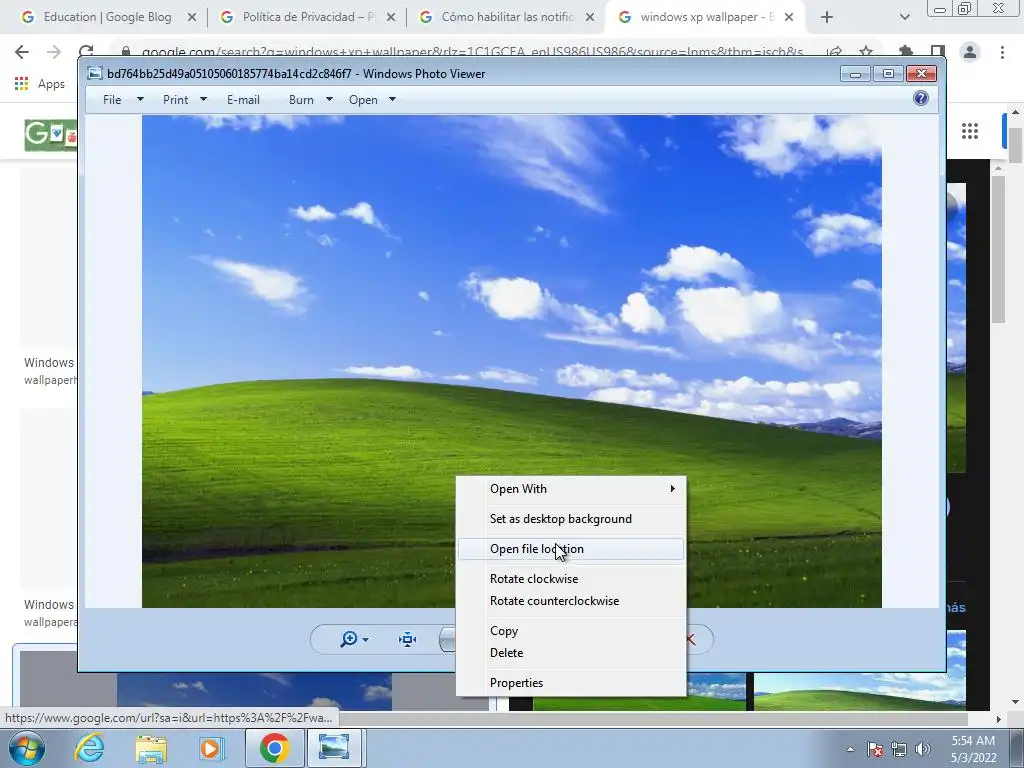The image size is (1024, 768).
Task: Select Rotate clockwise in context menu
Action: [x=571, y=579]
